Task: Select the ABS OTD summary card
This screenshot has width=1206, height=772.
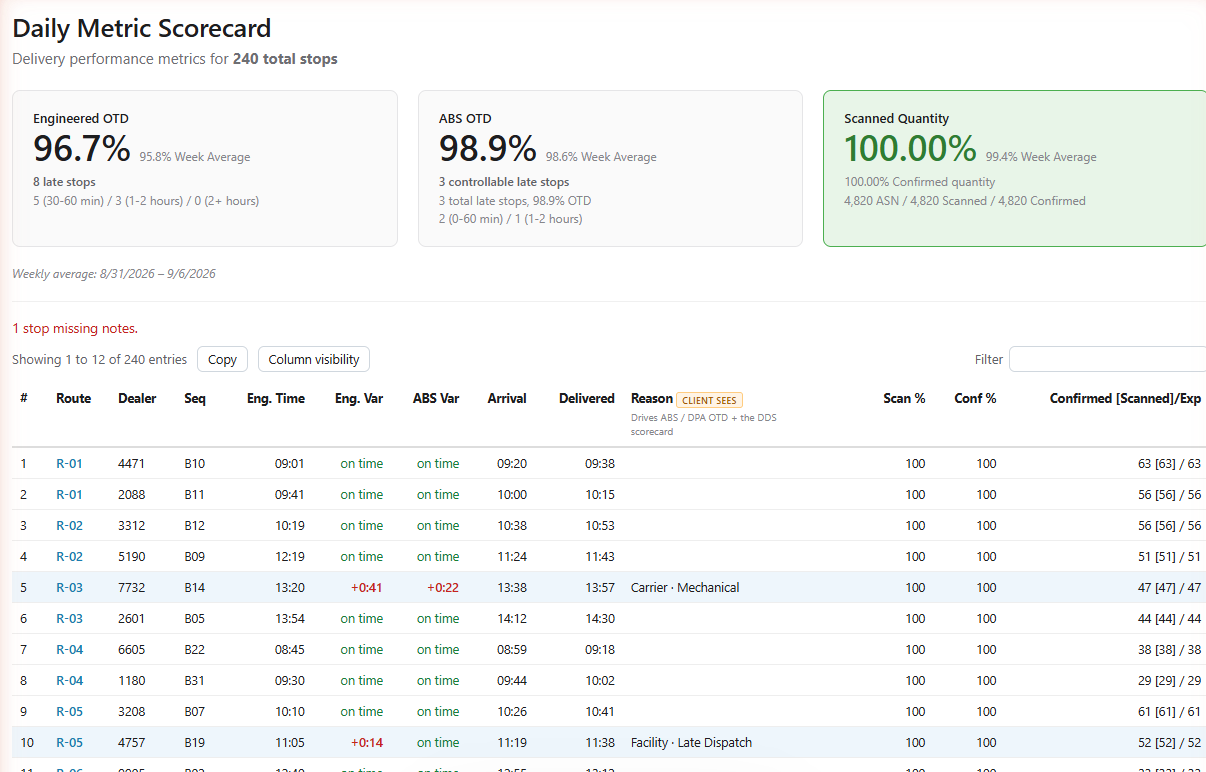Action: (x=610, y=168)
